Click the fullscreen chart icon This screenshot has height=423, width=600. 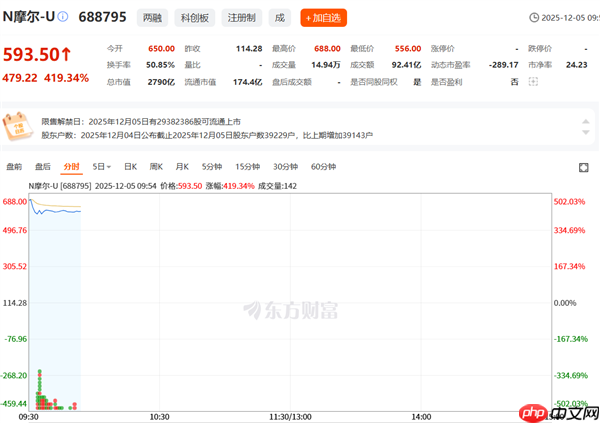(x=584, y=167)
